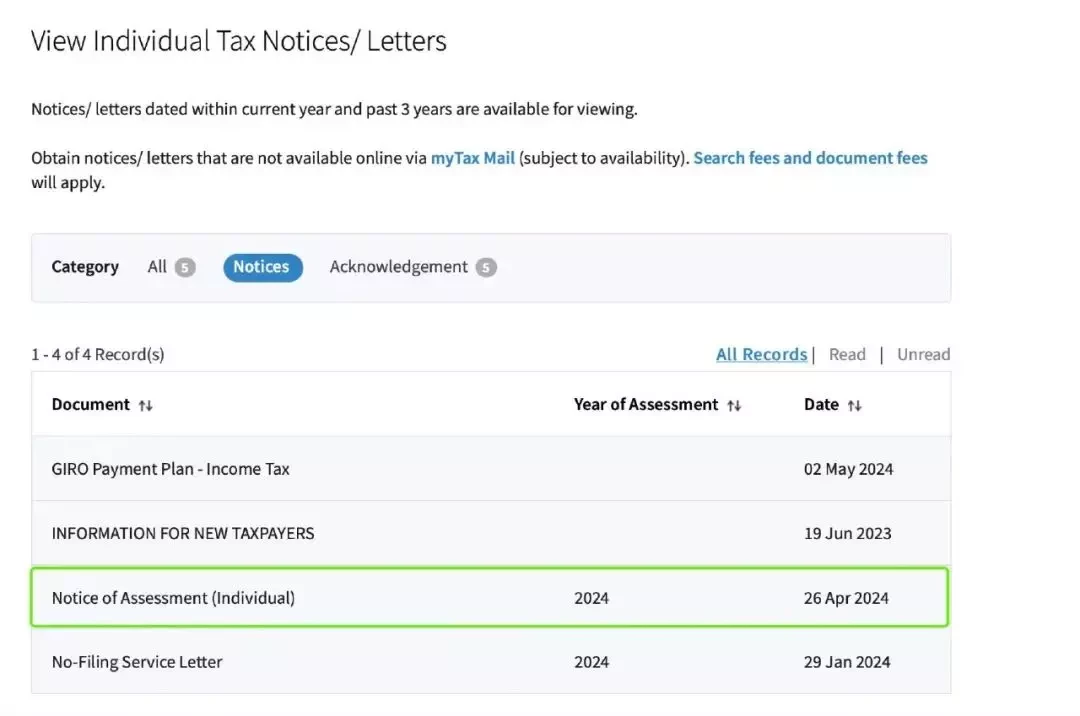Select the Notices category tab
Viewport: 1080px width, 716px height.
tap(262, 267)
